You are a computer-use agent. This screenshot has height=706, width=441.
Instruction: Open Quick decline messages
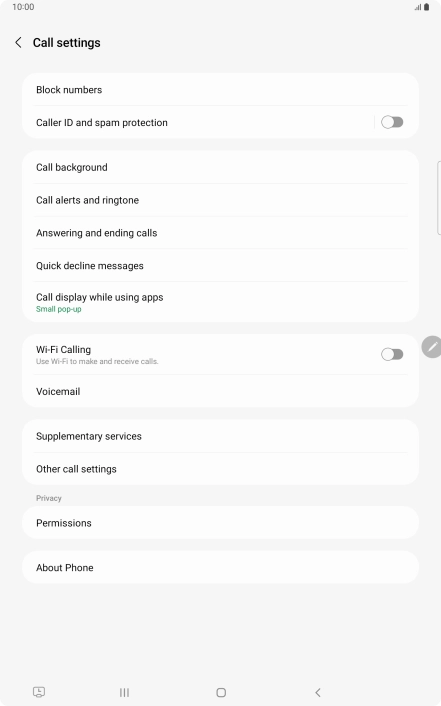tap(220, 266)
